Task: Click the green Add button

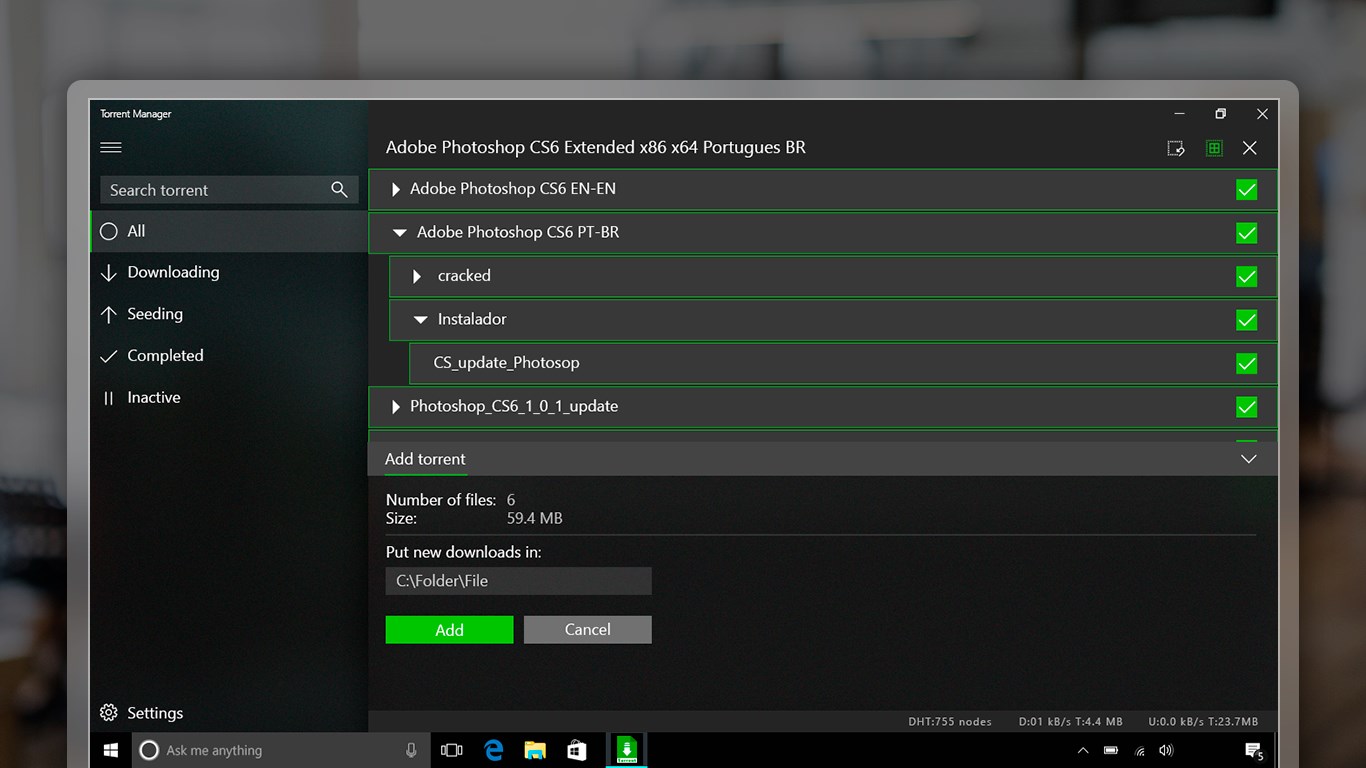Action: 450,630
